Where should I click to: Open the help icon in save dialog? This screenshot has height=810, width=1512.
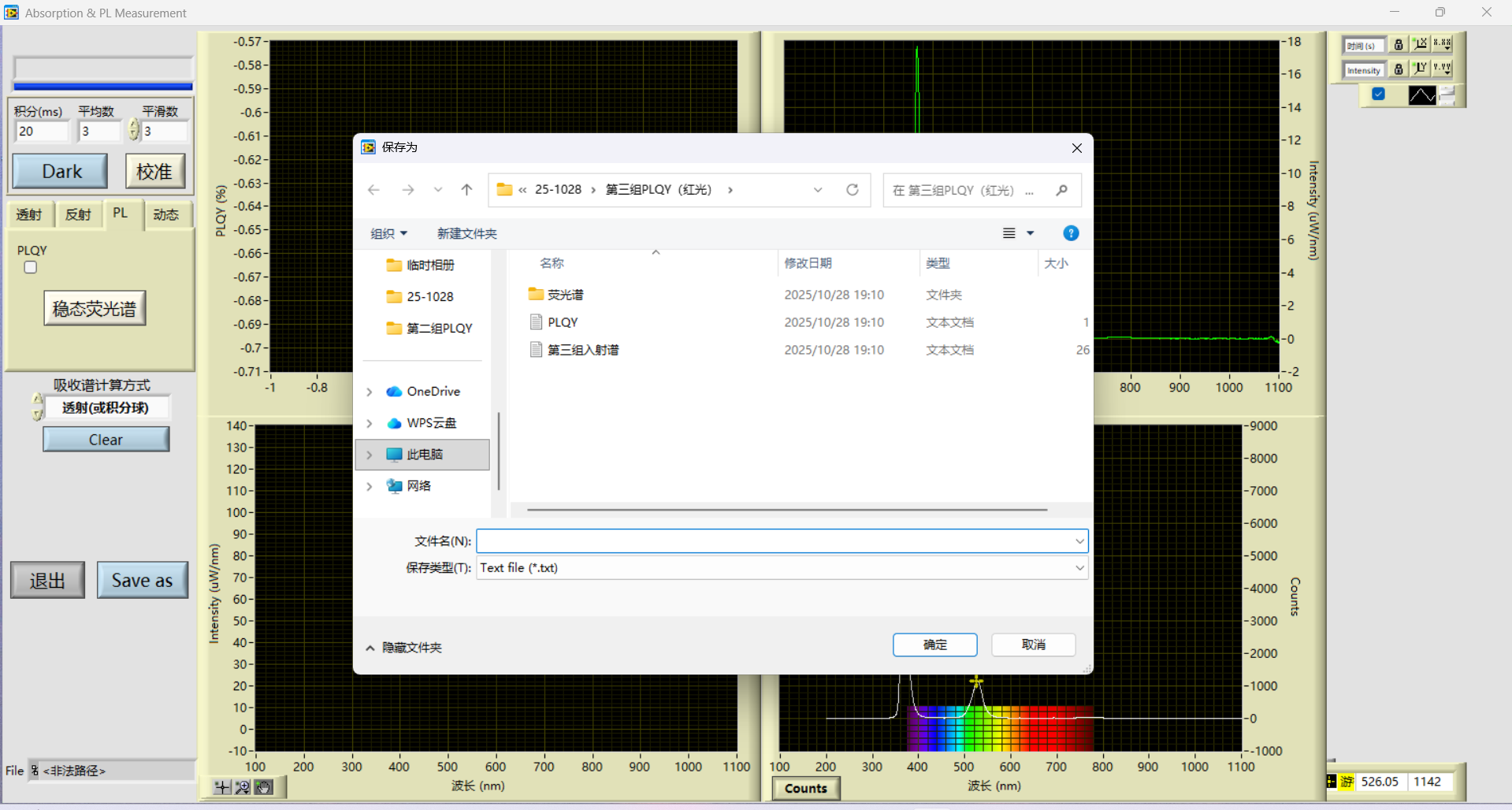pos(1071,233)
